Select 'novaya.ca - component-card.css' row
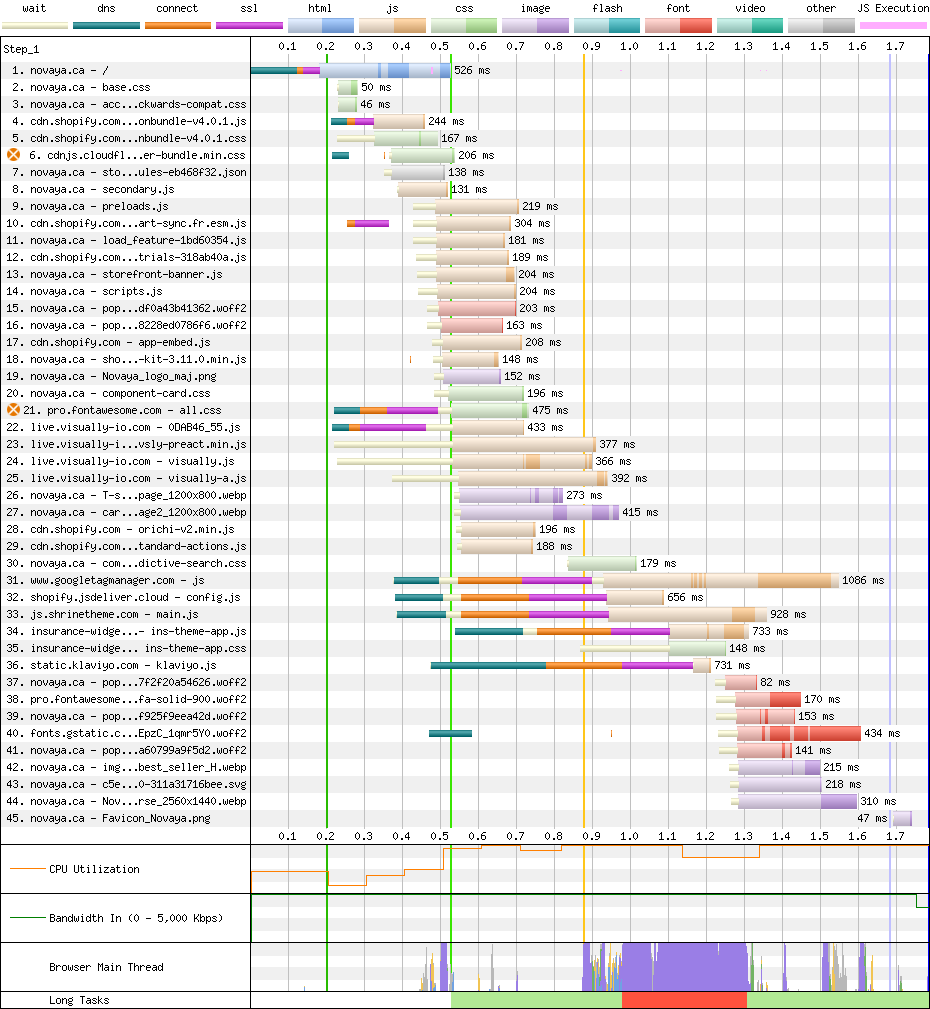The image size is (930, 1009). pos(108,393)
